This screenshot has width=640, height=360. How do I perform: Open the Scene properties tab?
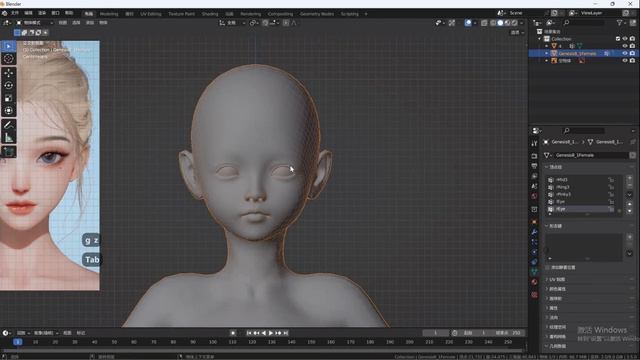coord(534,186)
